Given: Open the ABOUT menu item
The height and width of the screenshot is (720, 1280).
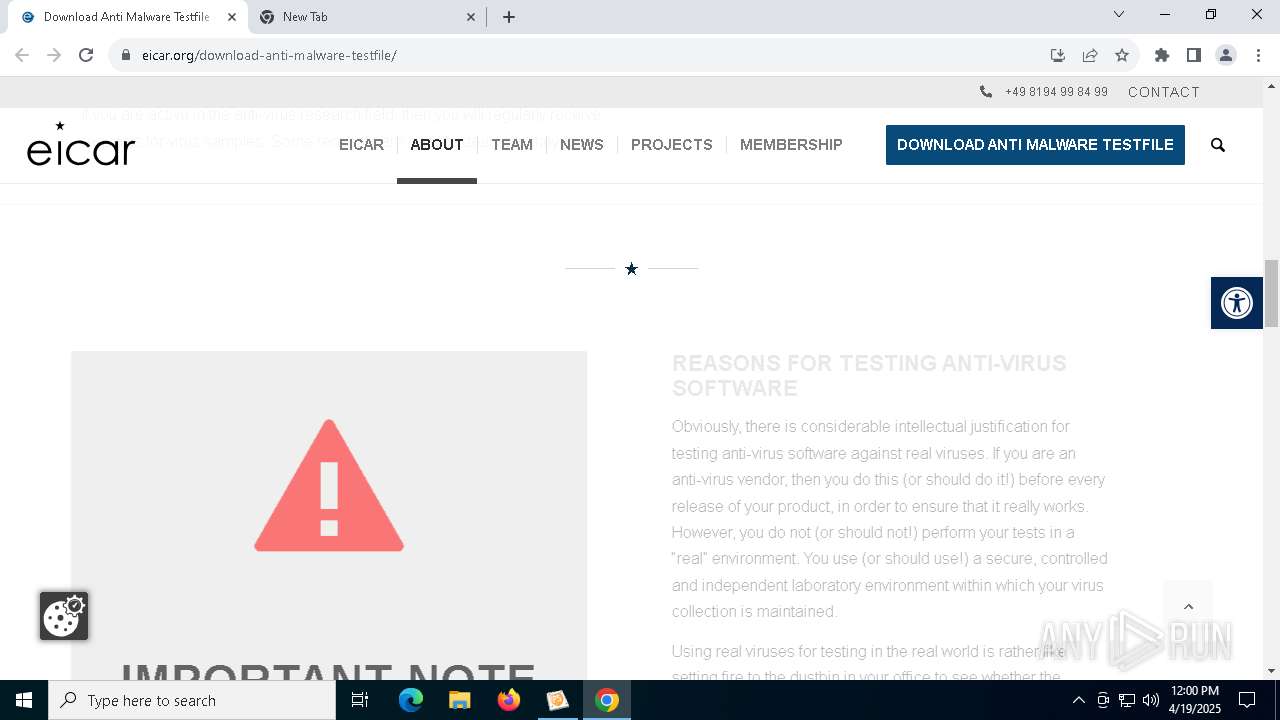Looking at the screenshot, I should click(437, 145).
